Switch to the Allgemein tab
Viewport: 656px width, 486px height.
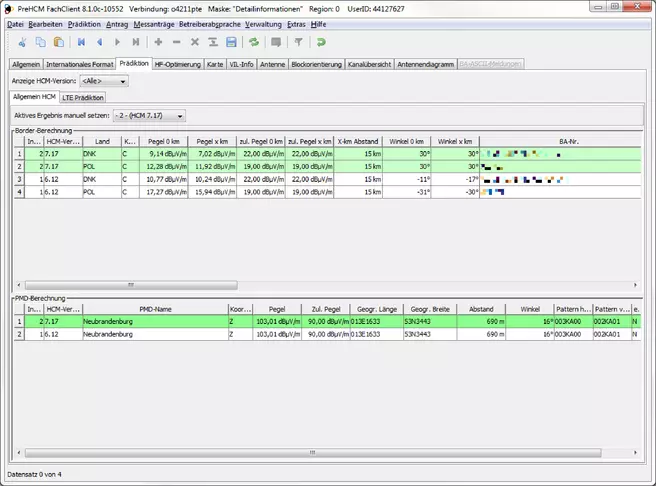[x=26, y=64]
